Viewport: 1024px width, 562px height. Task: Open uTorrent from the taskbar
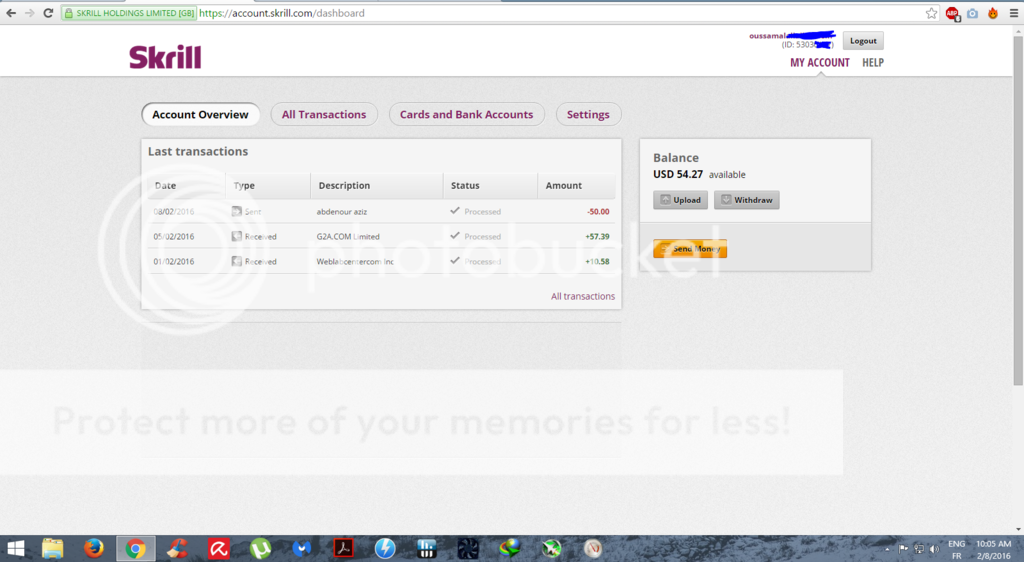[261, 549]
